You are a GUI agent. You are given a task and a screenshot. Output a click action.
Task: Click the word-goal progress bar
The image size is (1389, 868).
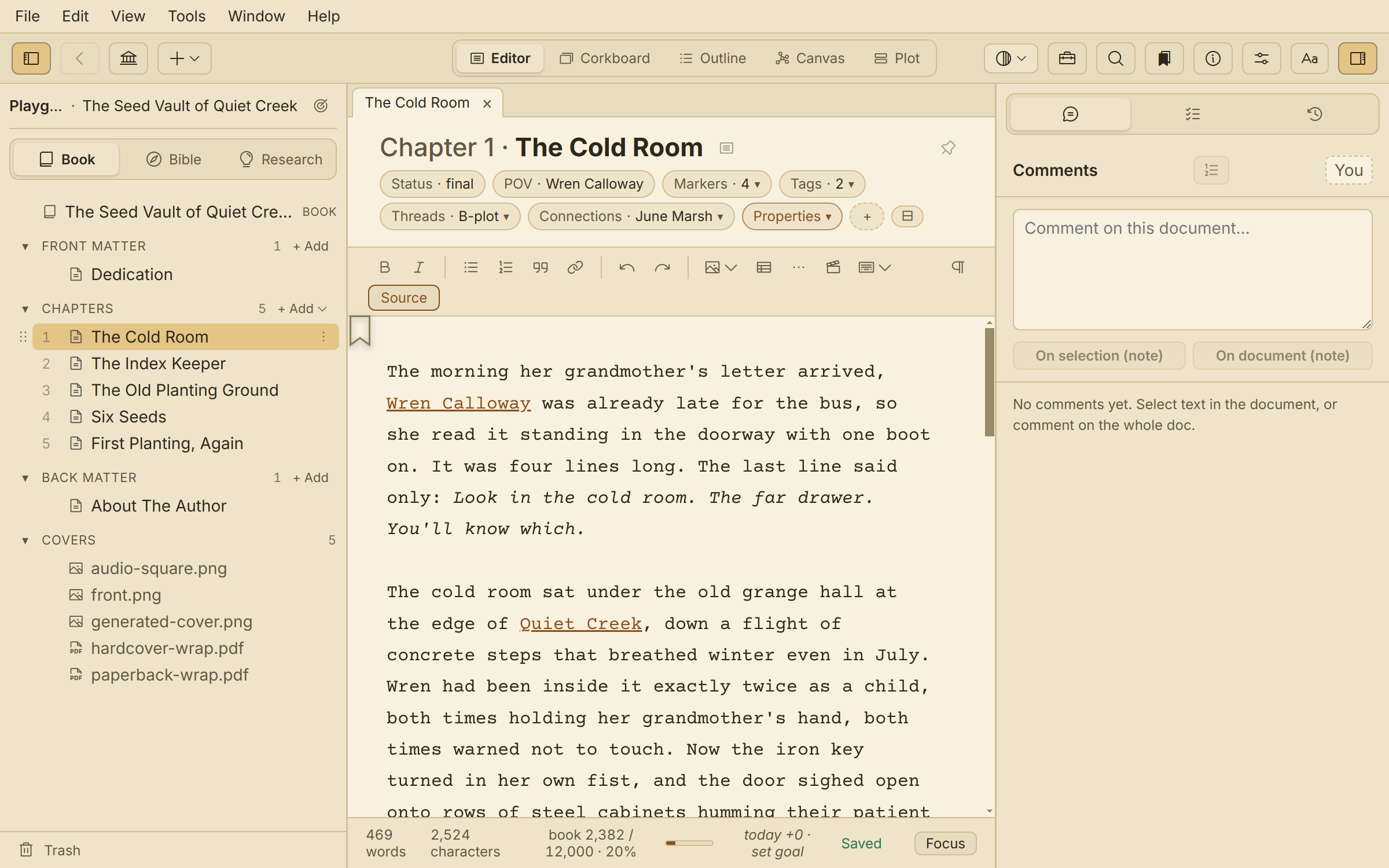click(x=689, y=844)
